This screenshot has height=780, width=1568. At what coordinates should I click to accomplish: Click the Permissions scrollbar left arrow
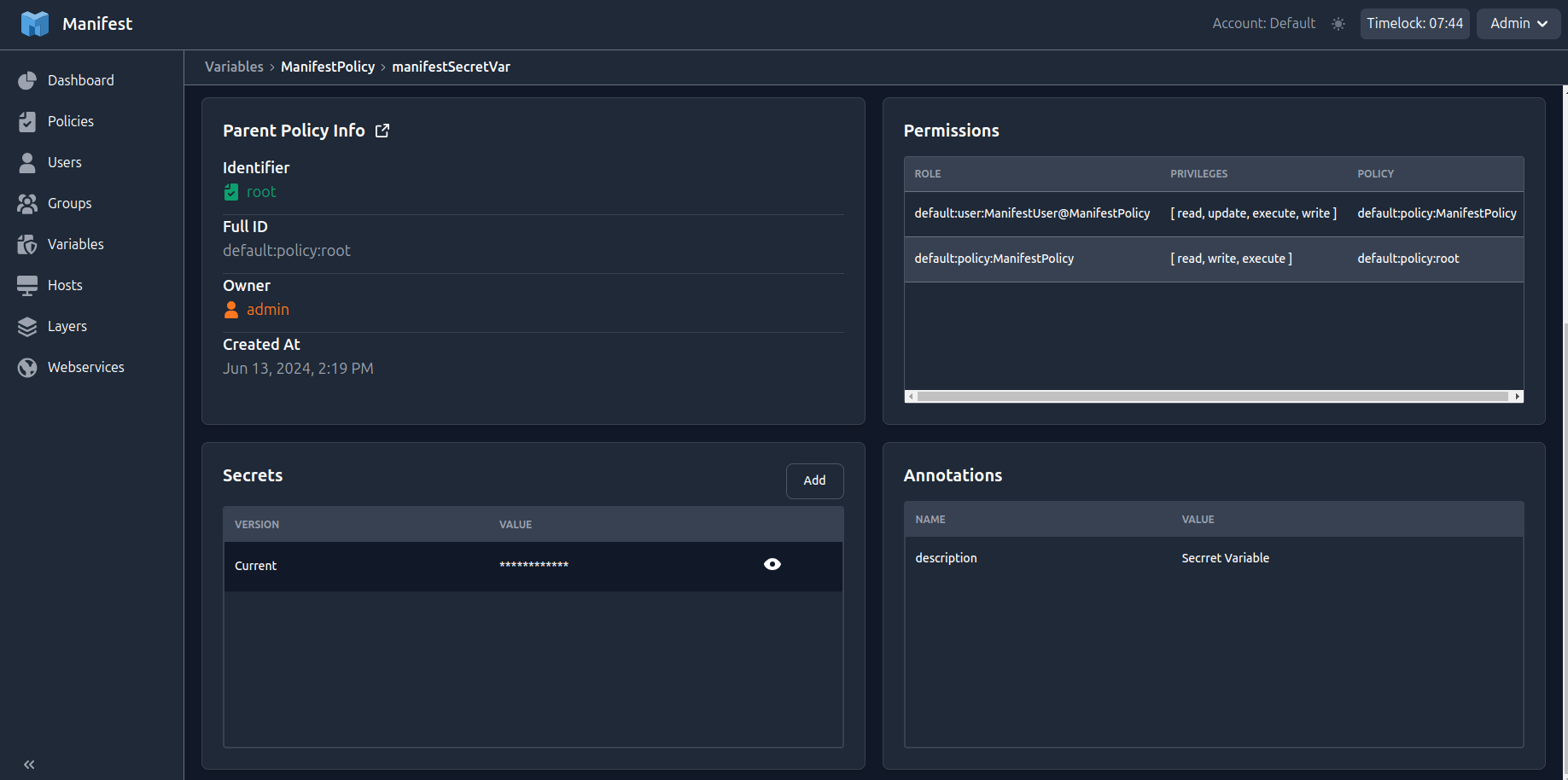tap(911, 396)
